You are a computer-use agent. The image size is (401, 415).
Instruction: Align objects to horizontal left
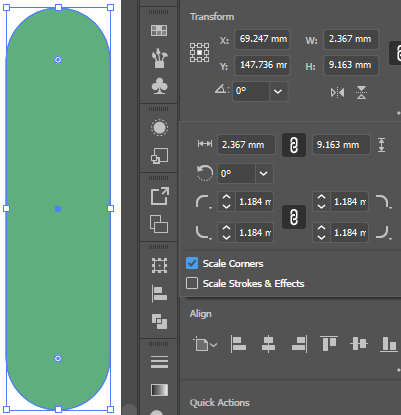click(238, 344)
